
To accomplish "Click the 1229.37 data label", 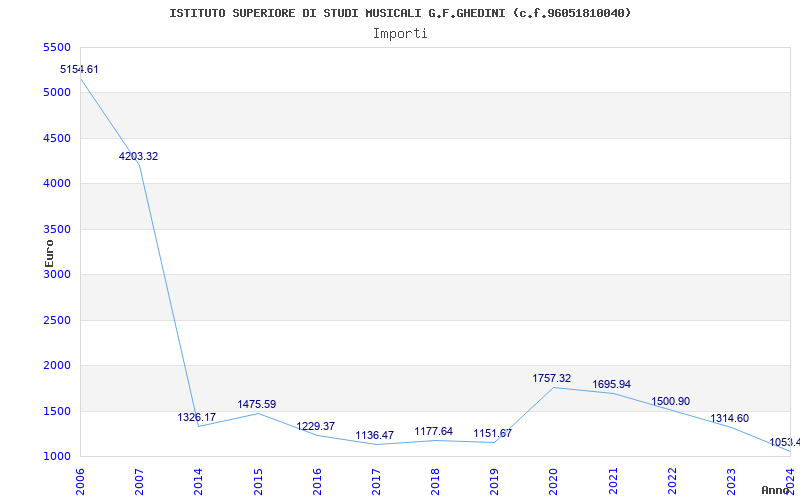I will pyautogui.click(x=316, y=427).
